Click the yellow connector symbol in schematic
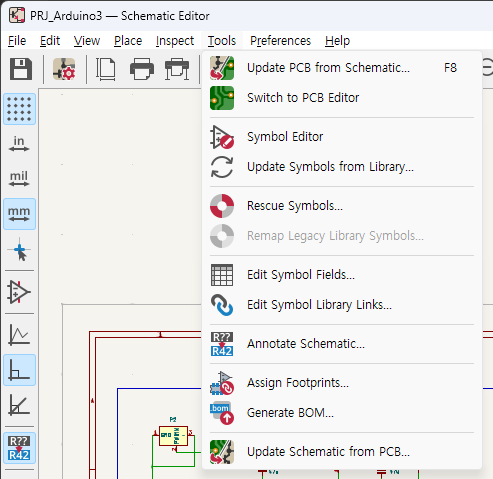 (173, 436)
